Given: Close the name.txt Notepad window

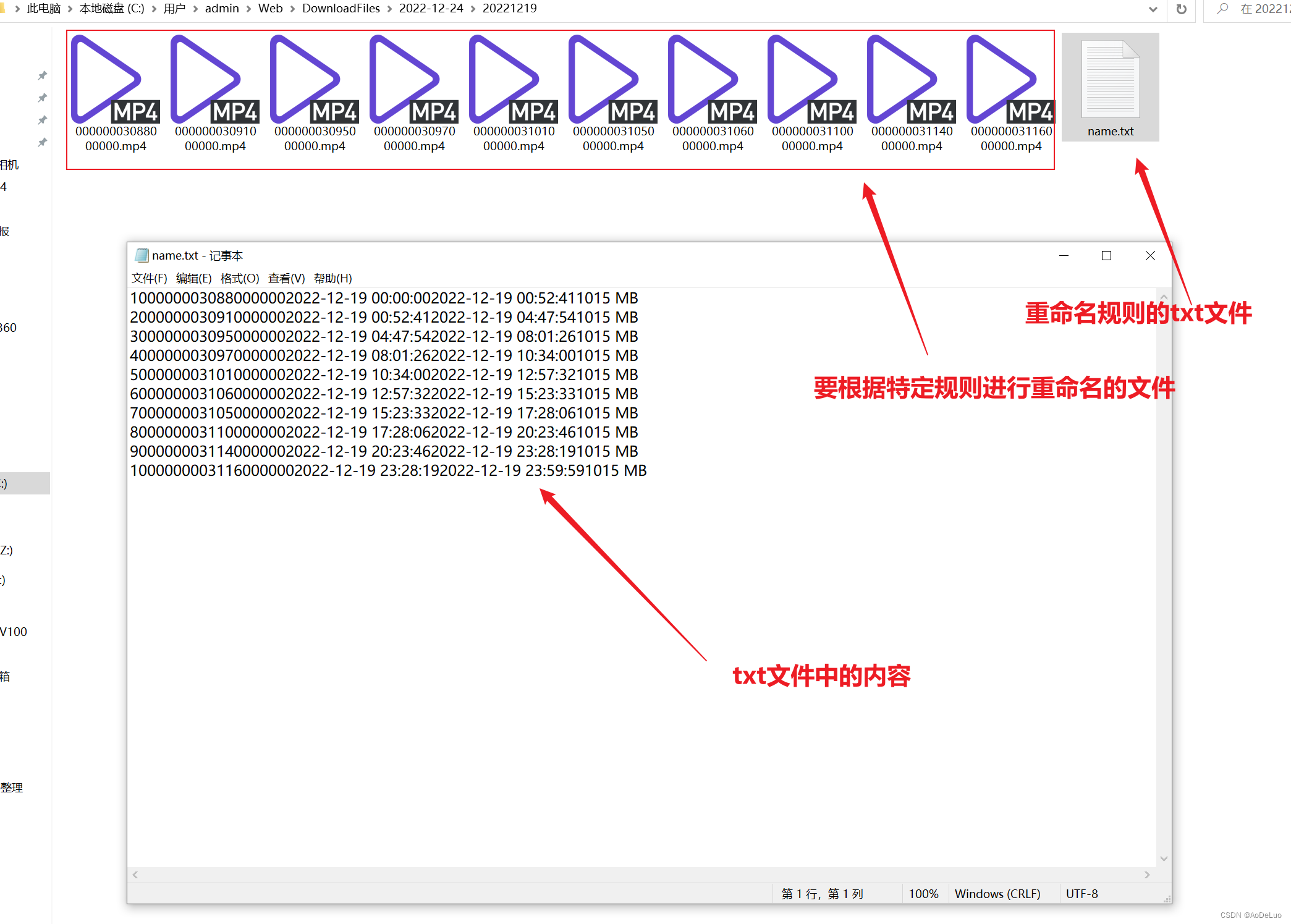Looking at the screenshot, I should coord(1149,255).
